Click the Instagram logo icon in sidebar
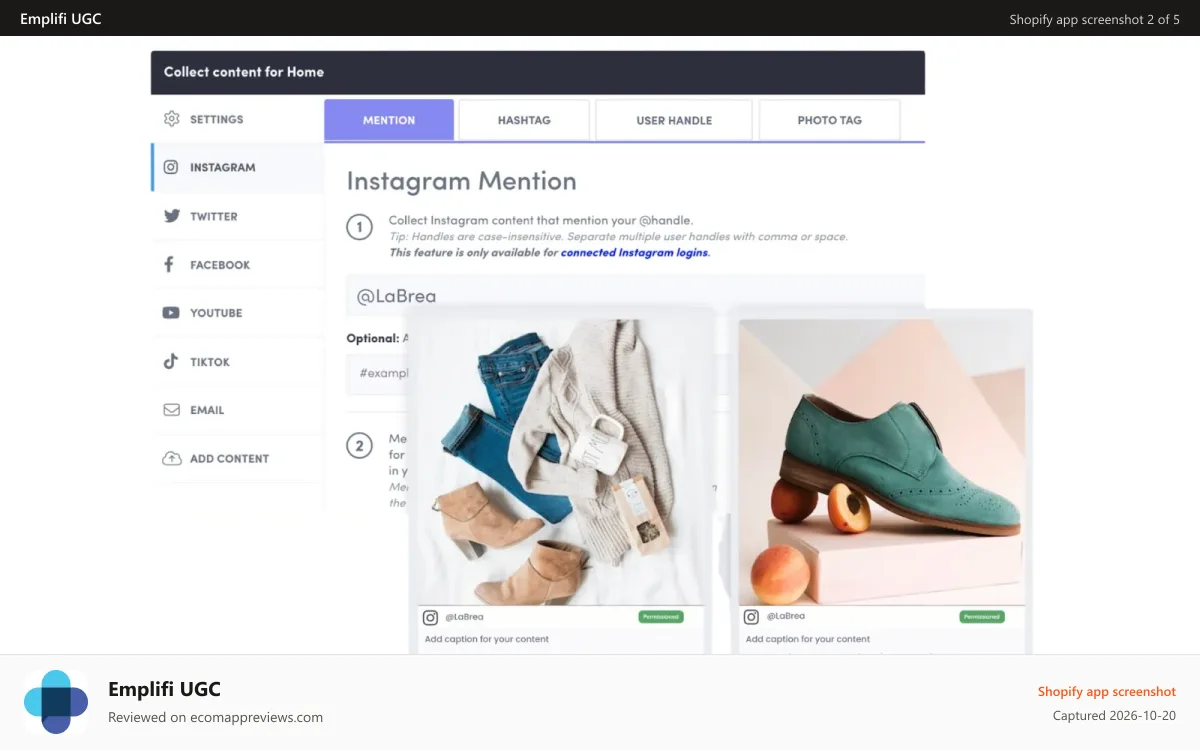Viewport: 1200px width, 750px height. click(171, 168)
